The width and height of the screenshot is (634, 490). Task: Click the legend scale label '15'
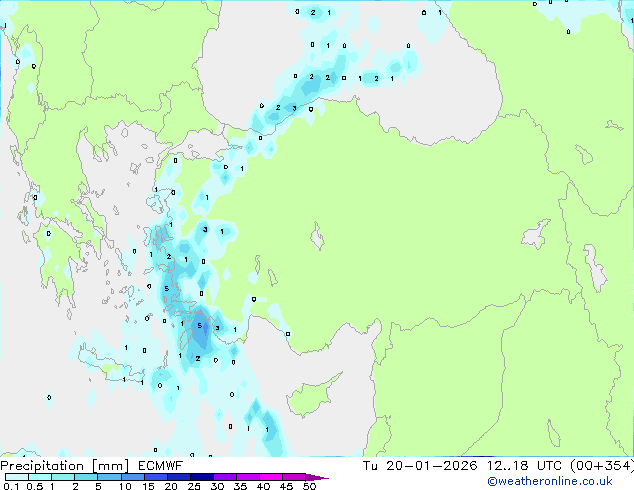pyautogui.click(x=148, y=486)
